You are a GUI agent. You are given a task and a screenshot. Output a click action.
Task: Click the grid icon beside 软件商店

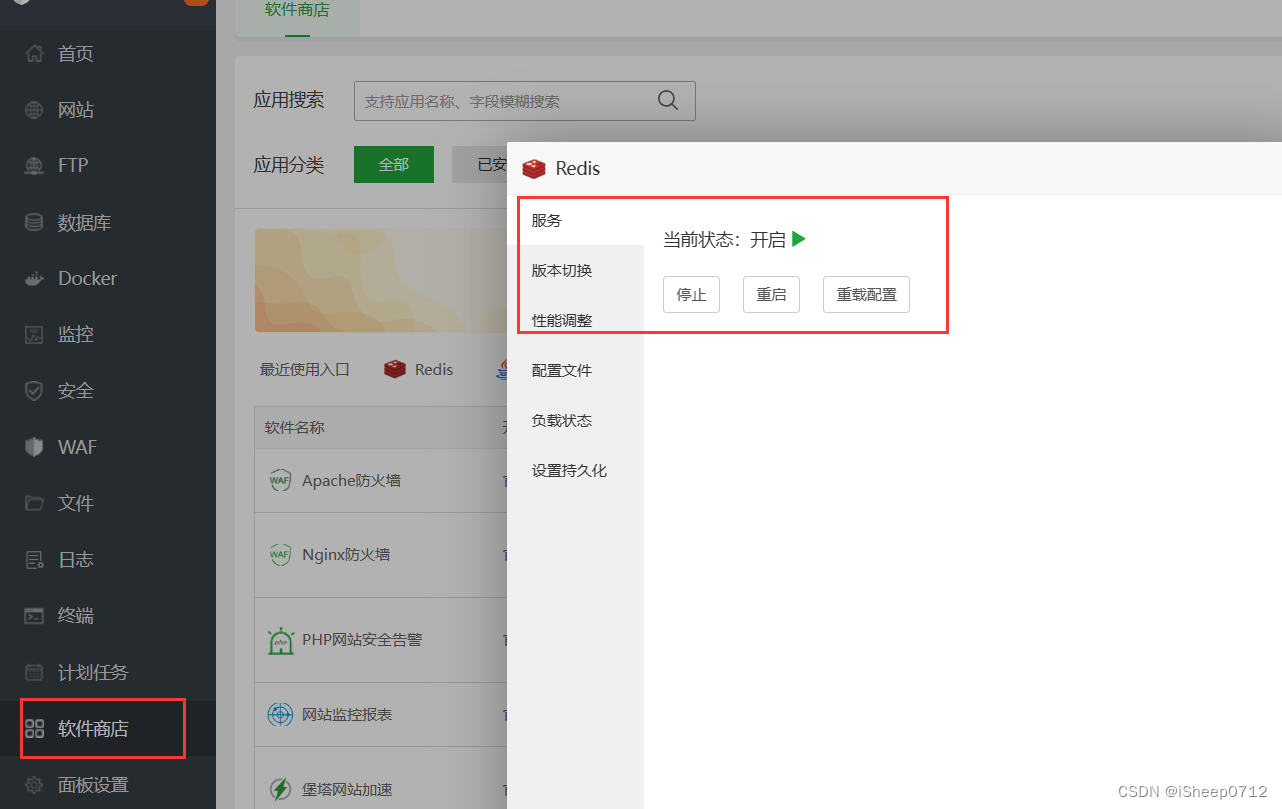(x=35, y=729)
